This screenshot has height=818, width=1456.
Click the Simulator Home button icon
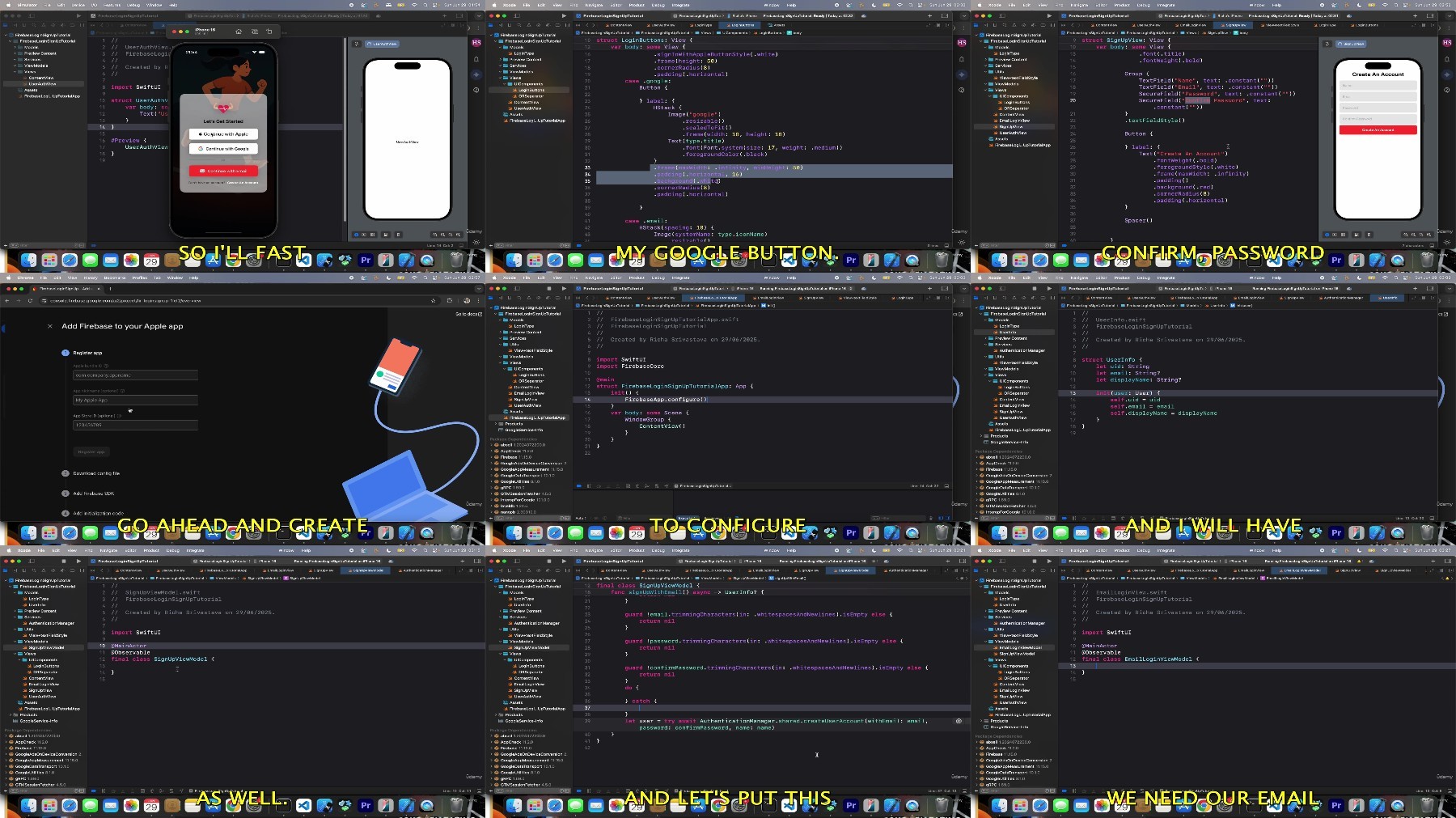[x=239, y=32]
